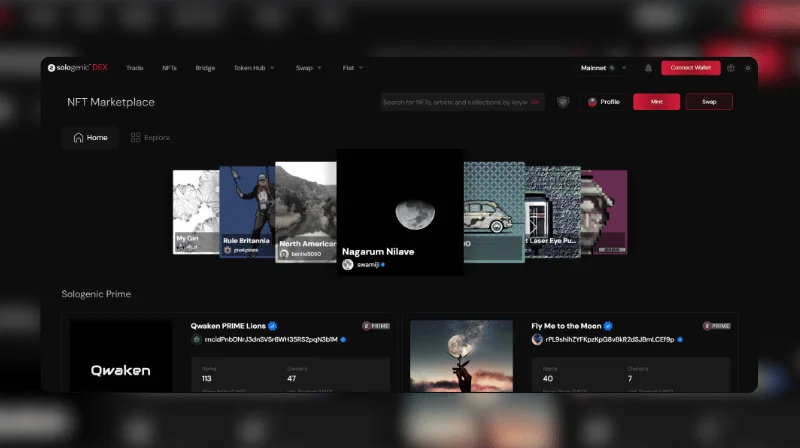
Task: Open the vintage car NFT card
Action: pos(494,212)
